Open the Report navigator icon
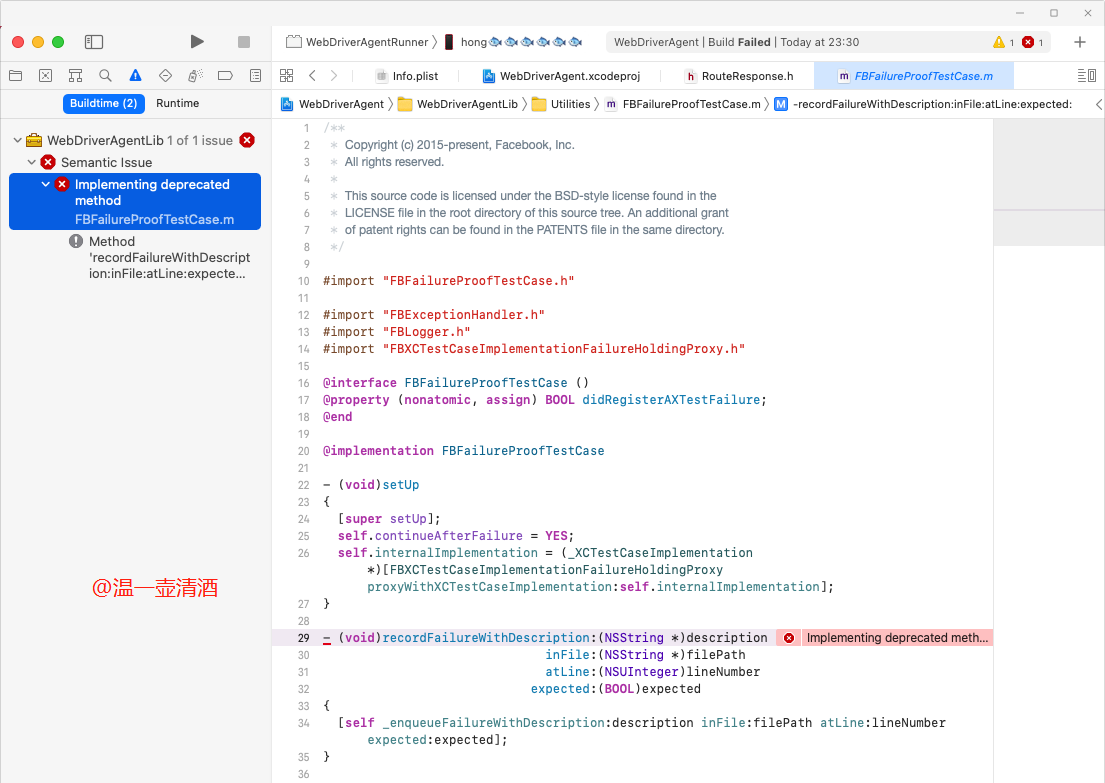 coord(255,75)
